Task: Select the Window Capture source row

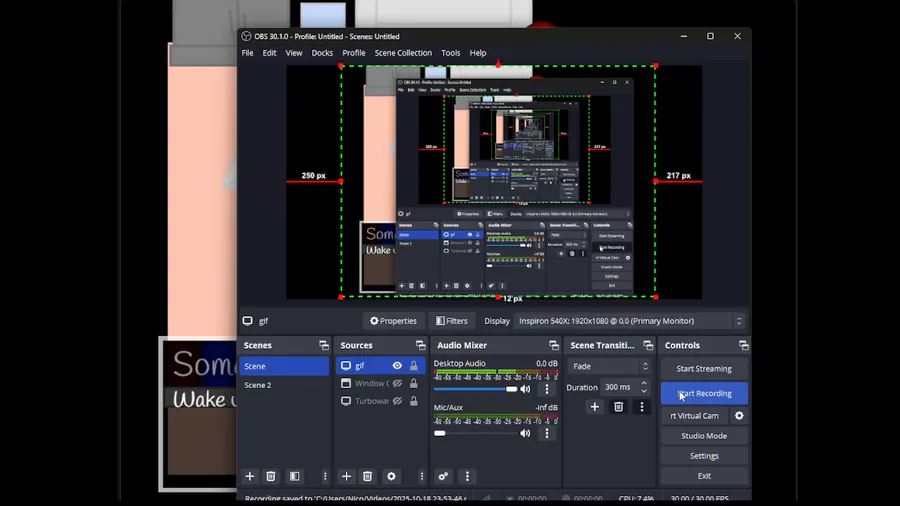Action: (381, 383)
